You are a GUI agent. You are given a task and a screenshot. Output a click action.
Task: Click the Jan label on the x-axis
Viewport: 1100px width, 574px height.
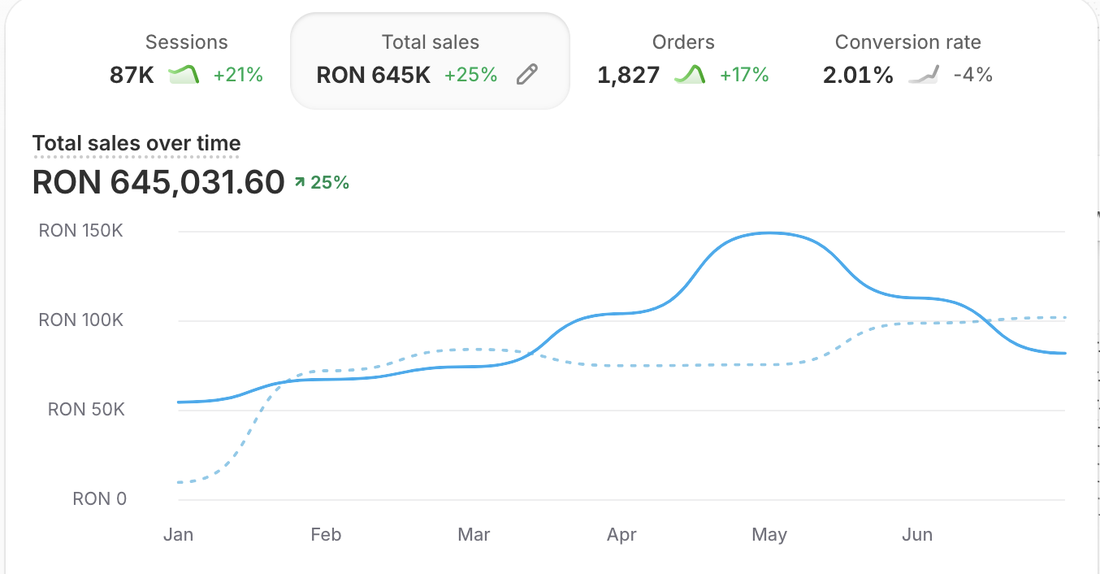coord(178,535)
